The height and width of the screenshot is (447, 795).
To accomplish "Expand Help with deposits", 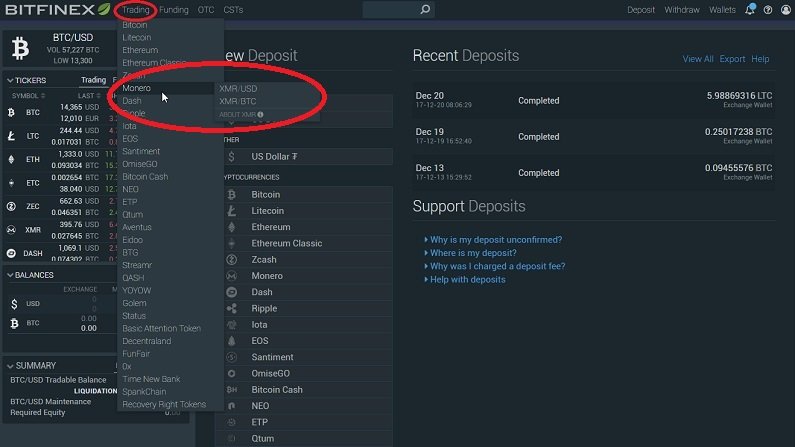I will tap(465, 280).
